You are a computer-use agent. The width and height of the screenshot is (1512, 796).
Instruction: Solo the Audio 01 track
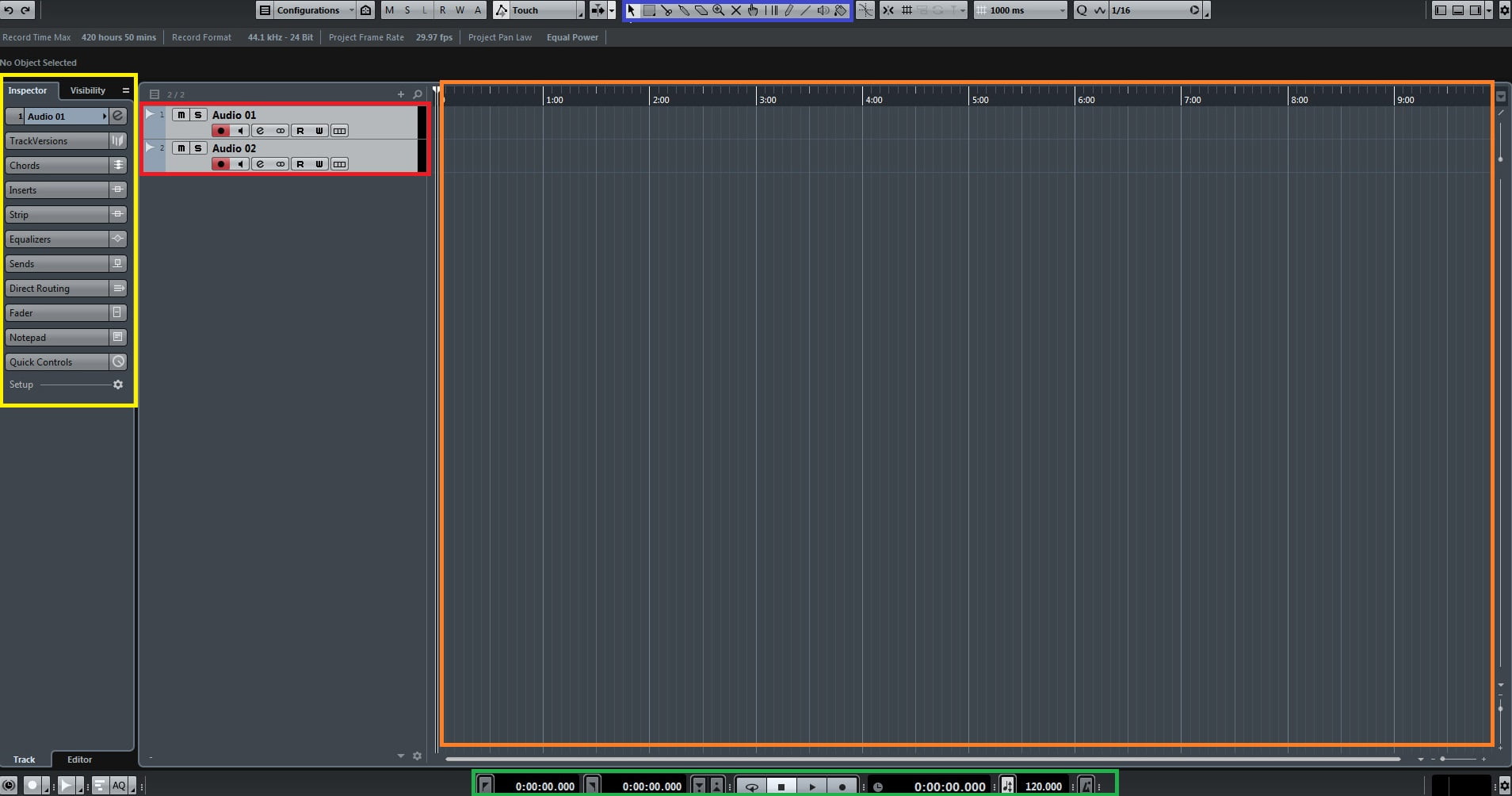tap(198, 115)
